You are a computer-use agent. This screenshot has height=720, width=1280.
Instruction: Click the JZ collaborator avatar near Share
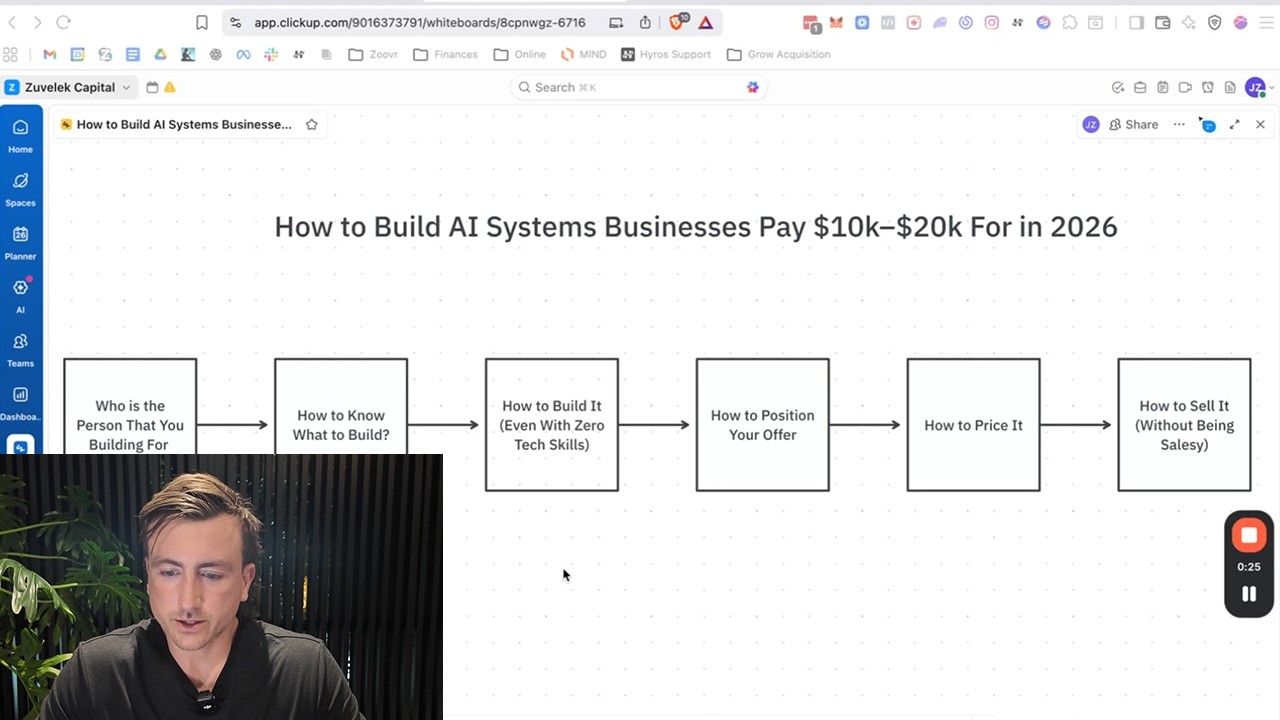point(1091,124)
